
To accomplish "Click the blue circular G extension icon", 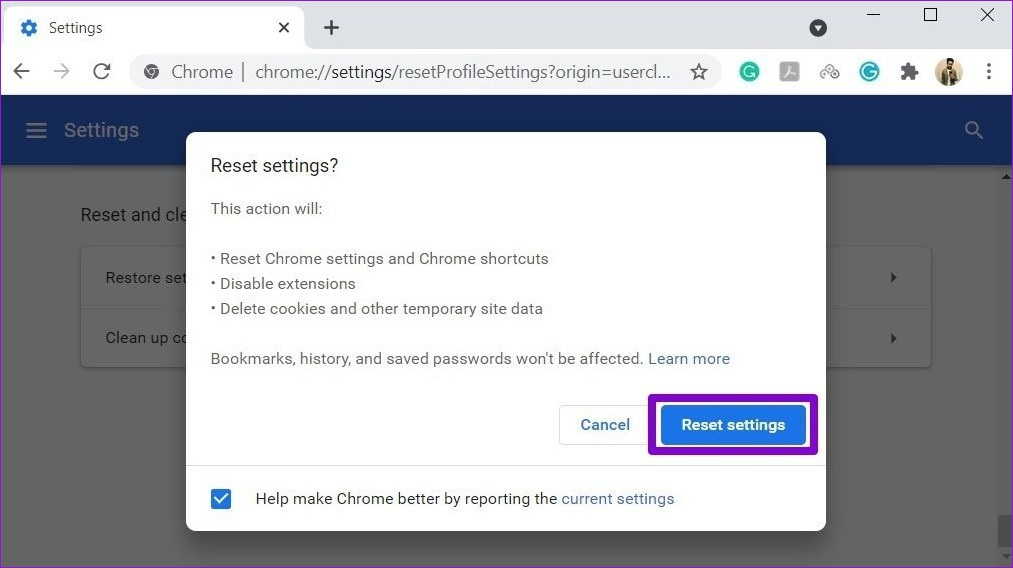I will coord(869,72).
